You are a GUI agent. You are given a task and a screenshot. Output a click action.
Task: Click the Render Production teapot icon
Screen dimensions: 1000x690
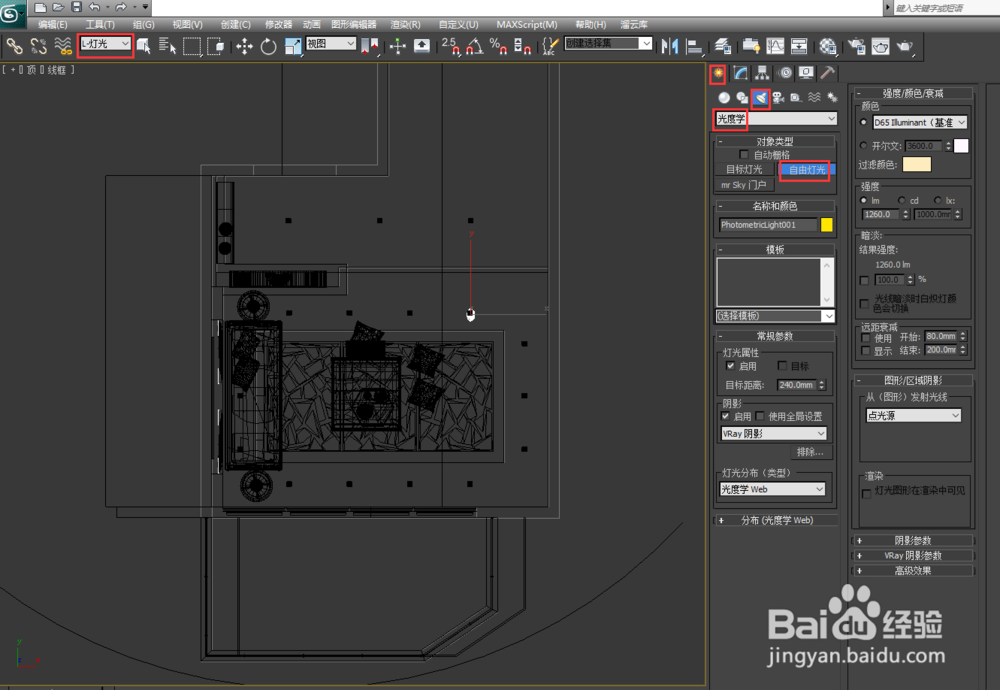coord(905,46)
